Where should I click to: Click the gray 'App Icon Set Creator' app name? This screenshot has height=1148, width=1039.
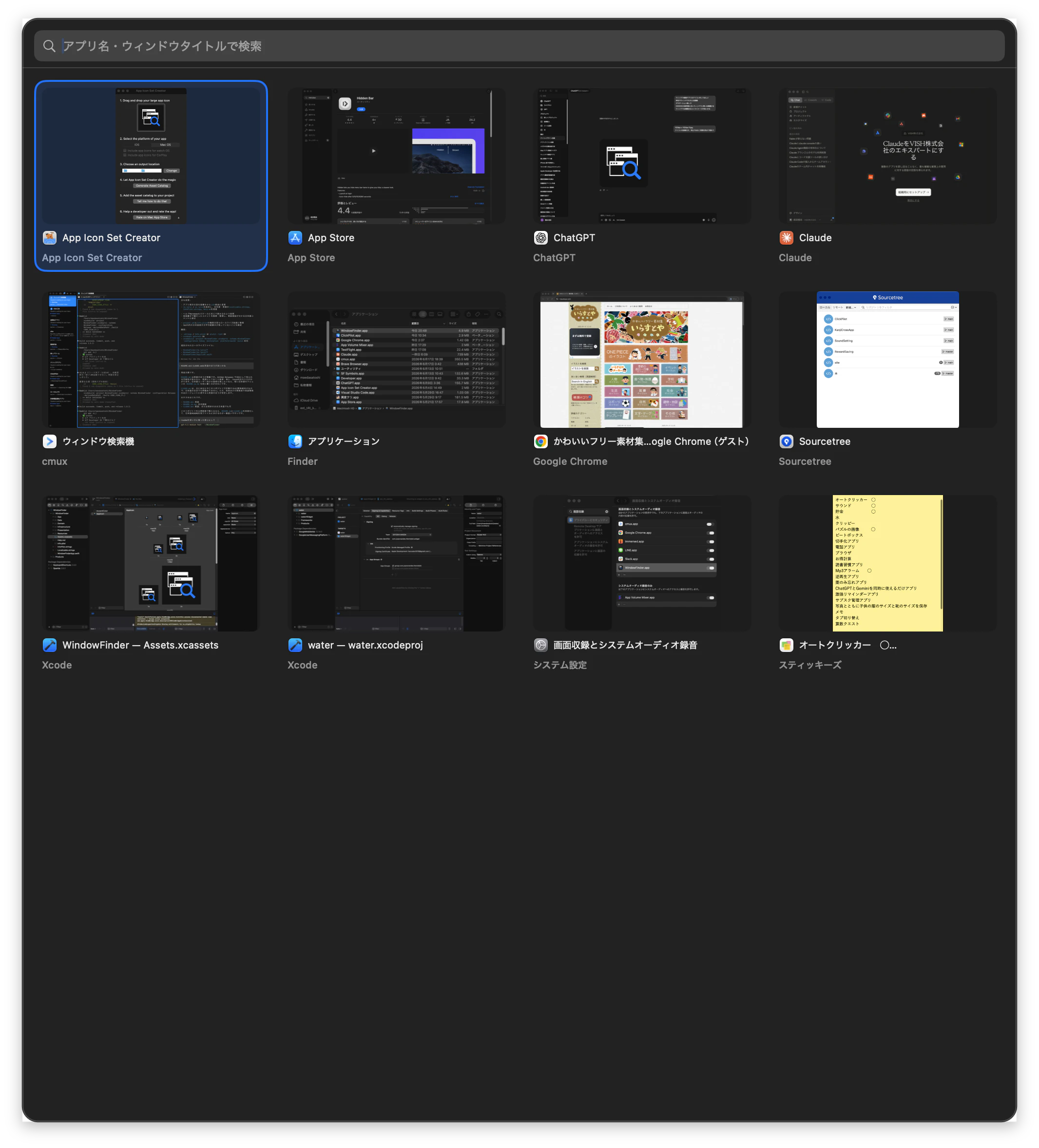(92, 257)
